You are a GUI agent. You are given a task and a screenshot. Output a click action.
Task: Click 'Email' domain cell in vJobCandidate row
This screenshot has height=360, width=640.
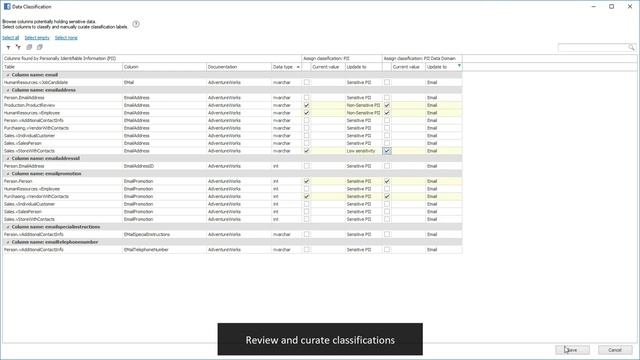click(444, 82)
